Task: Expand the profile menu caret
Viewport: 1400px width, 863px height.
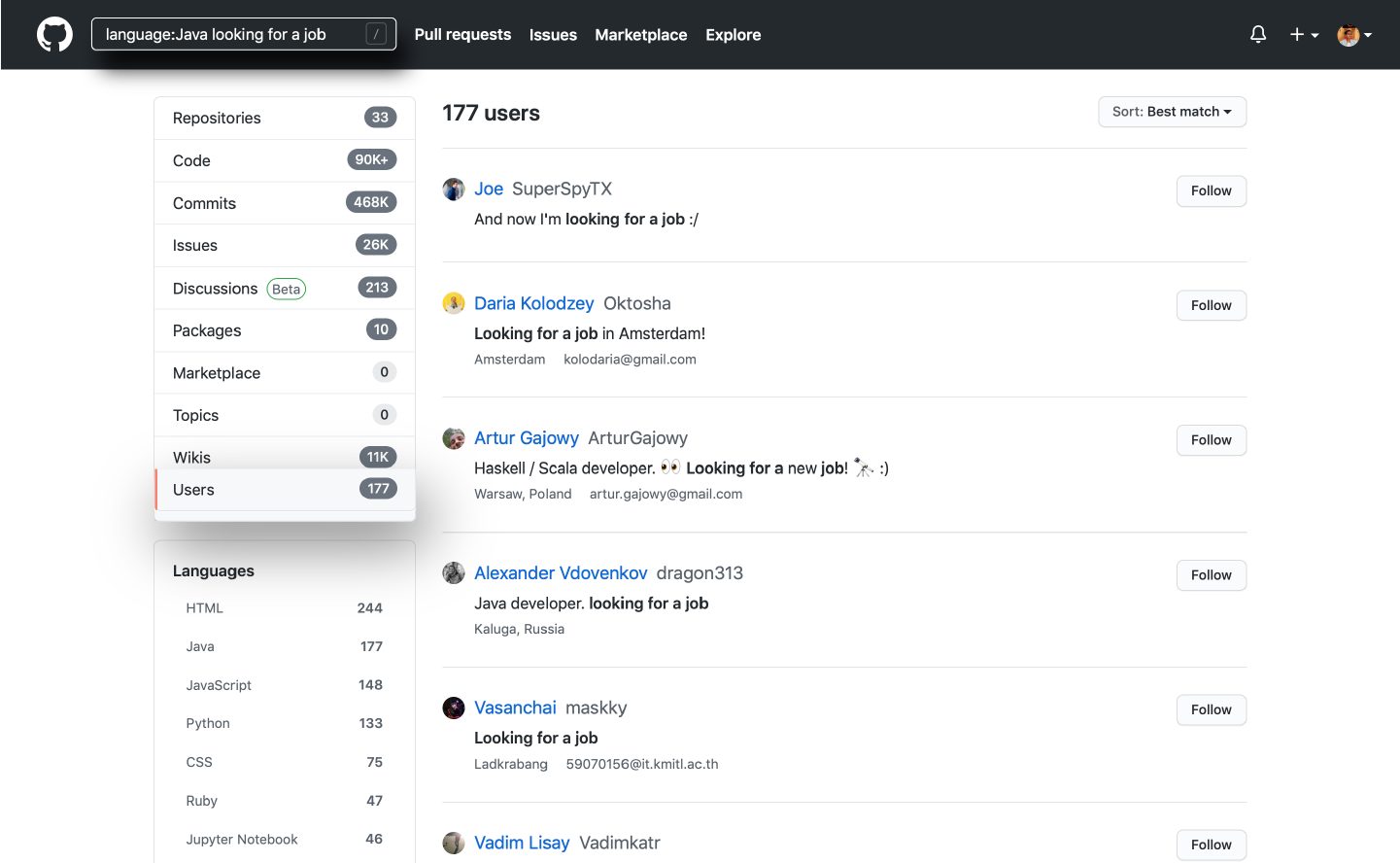Action: [1371, 34]
